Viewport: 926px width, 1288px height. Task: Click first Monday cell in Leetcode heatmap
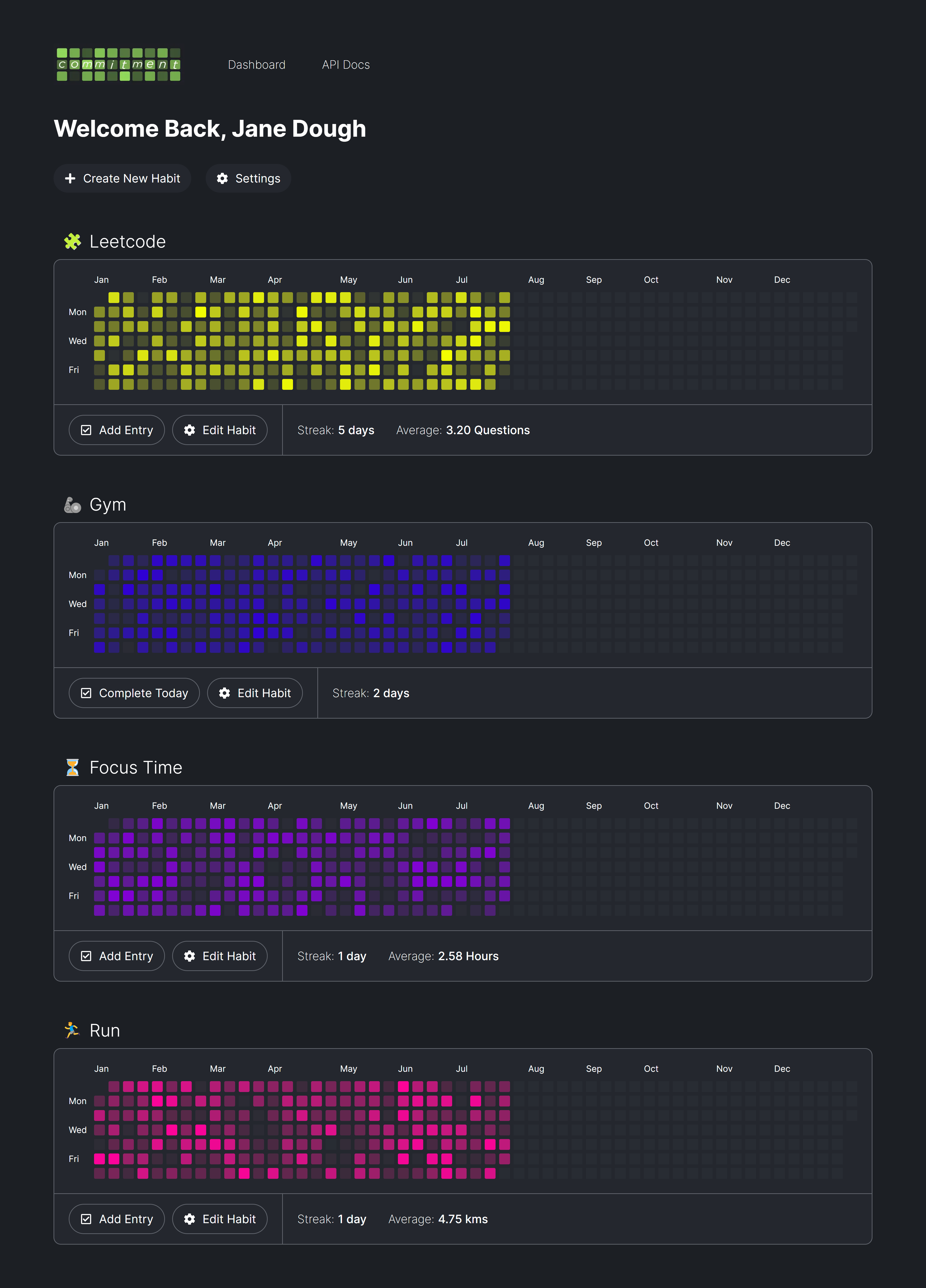click(99, 312)
